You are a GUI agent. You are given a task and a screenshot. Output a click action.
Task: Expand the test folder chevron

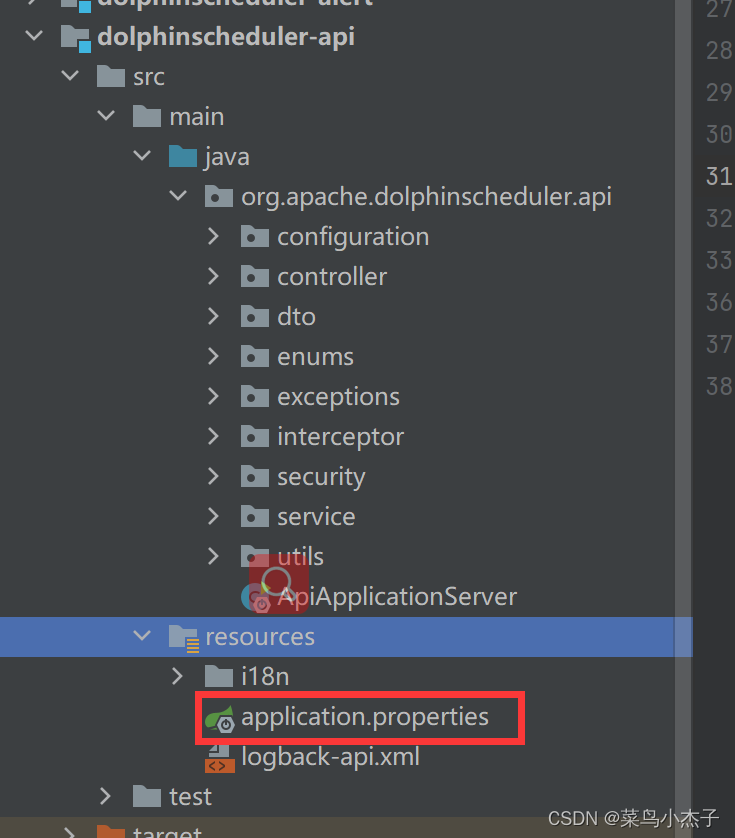click(x=105, y=796)
